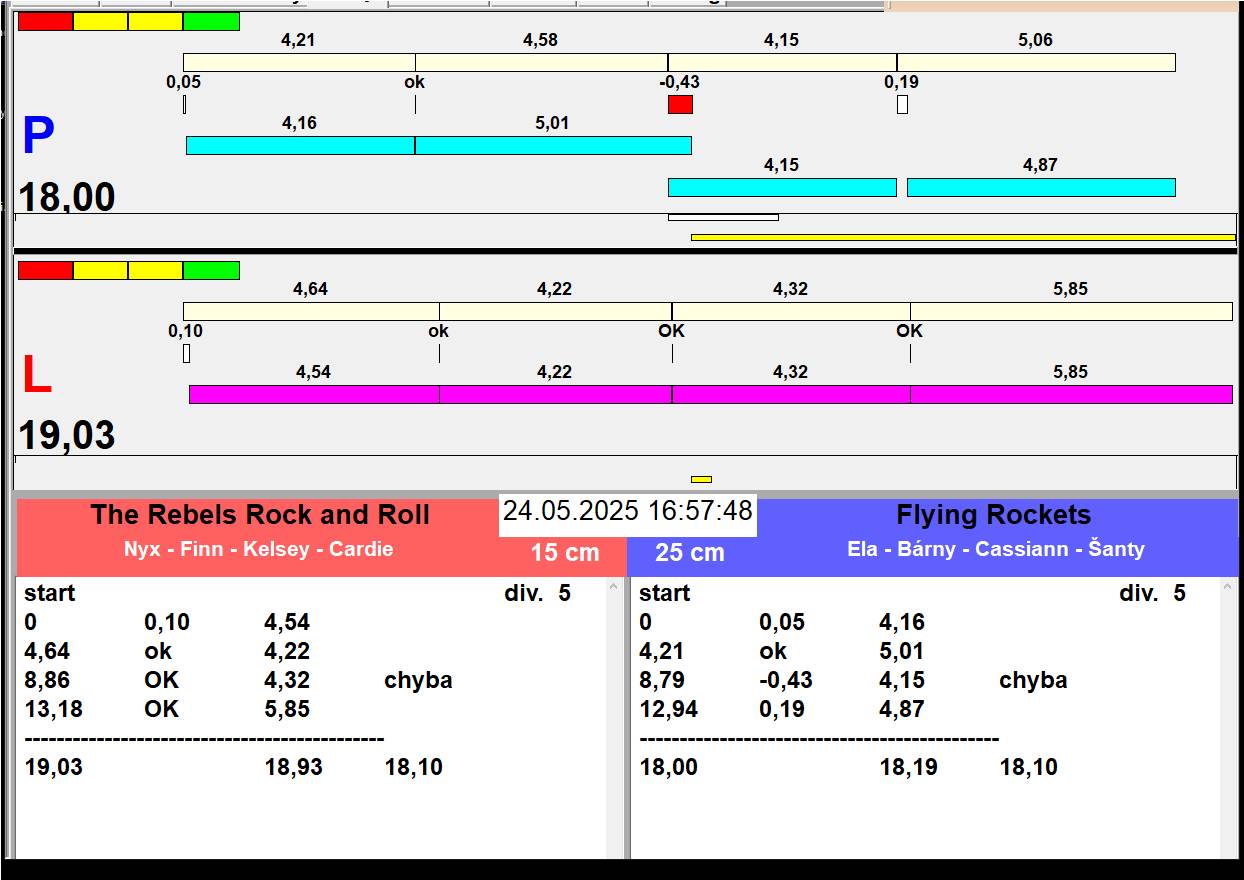Click the blue P lane letter
1244x880 pixels.
click(38, 137)
